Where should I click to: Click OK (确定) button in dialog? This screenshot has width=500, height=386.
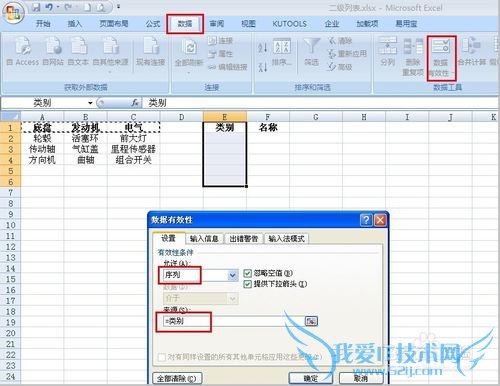pyautogui.click(x=311, y=378)
